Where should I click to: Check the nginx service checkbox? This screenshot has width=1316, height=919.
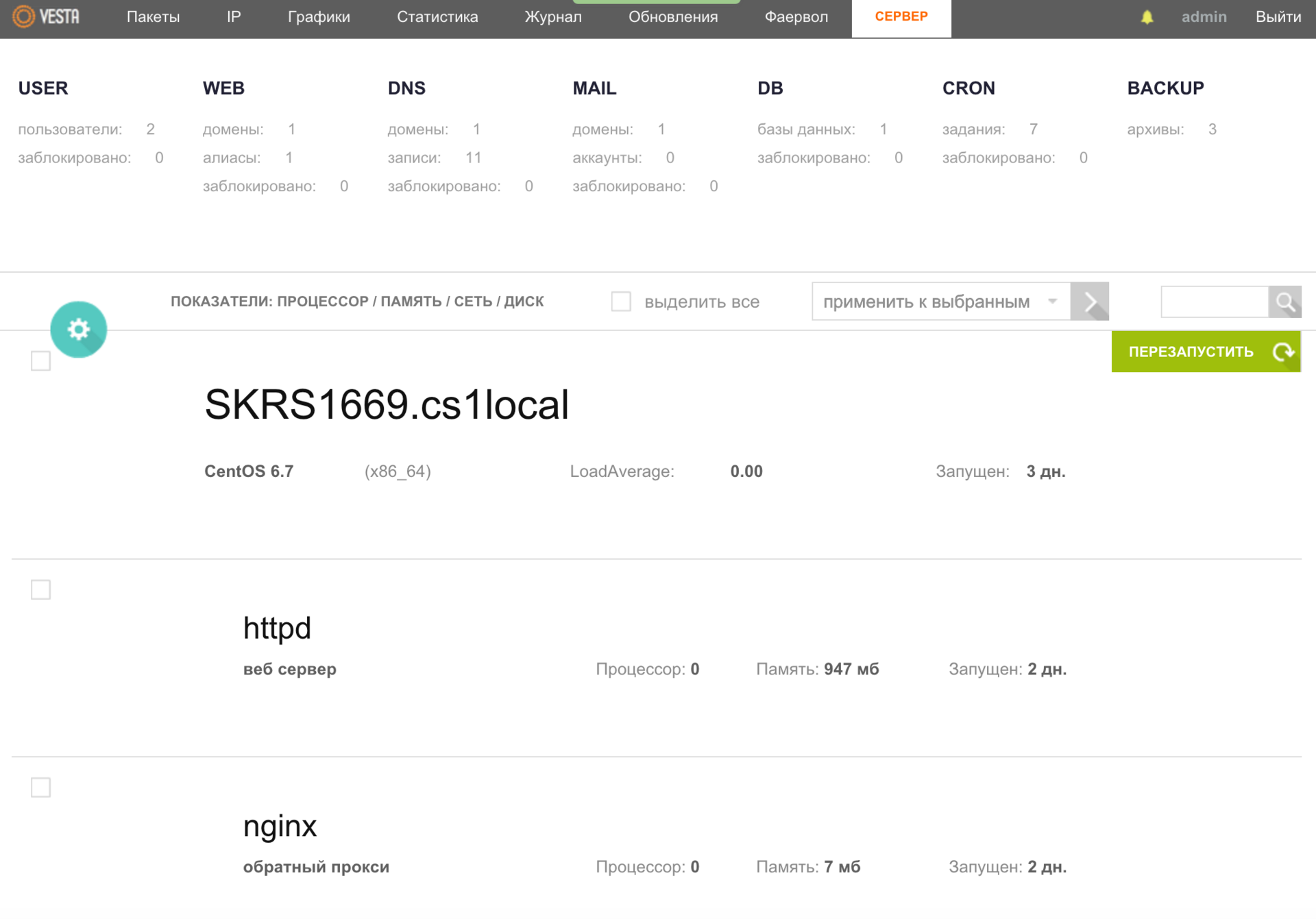click(x=41, y=787)
